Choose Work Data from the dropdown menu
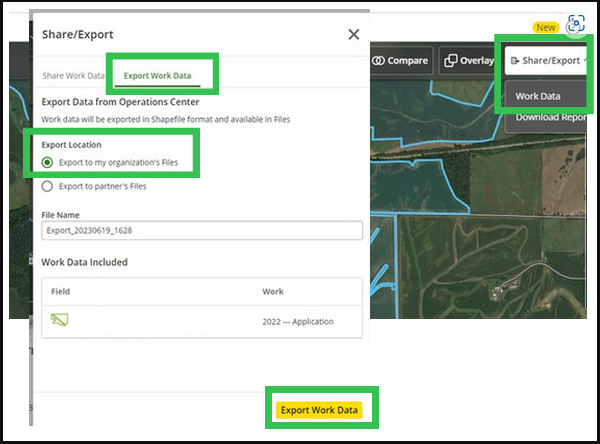Image resolution: width=600 pixels, height=444 pixels. [x=537, y=96]
